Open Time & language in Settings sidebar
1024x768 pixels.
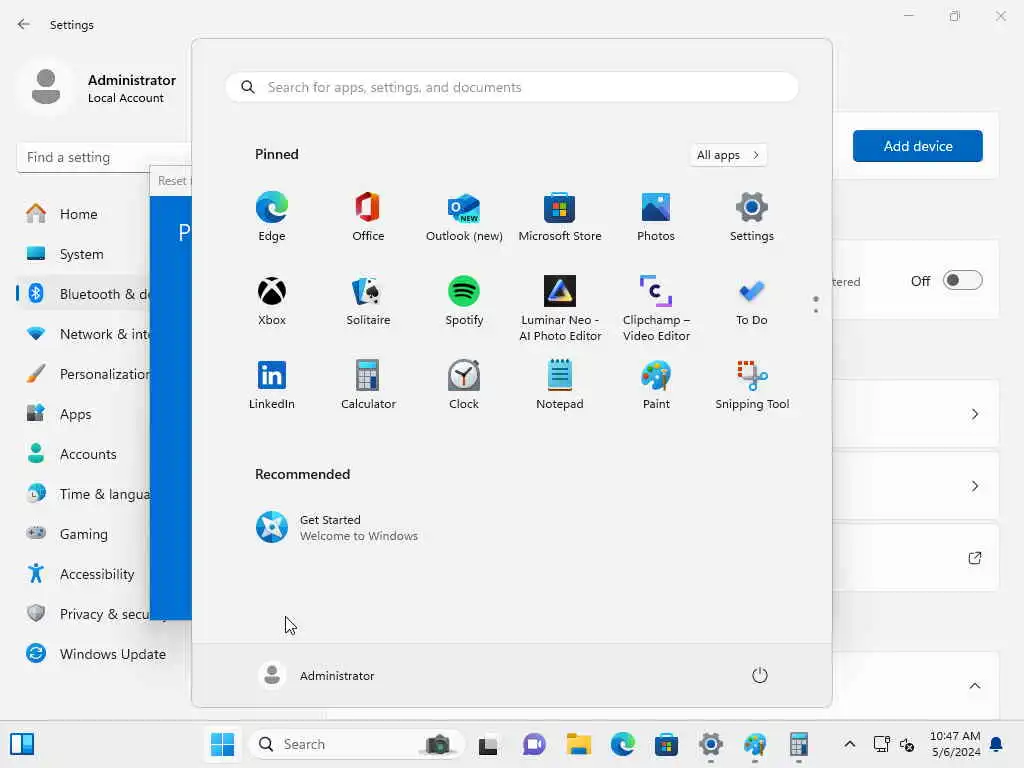(x=83, y=494)
